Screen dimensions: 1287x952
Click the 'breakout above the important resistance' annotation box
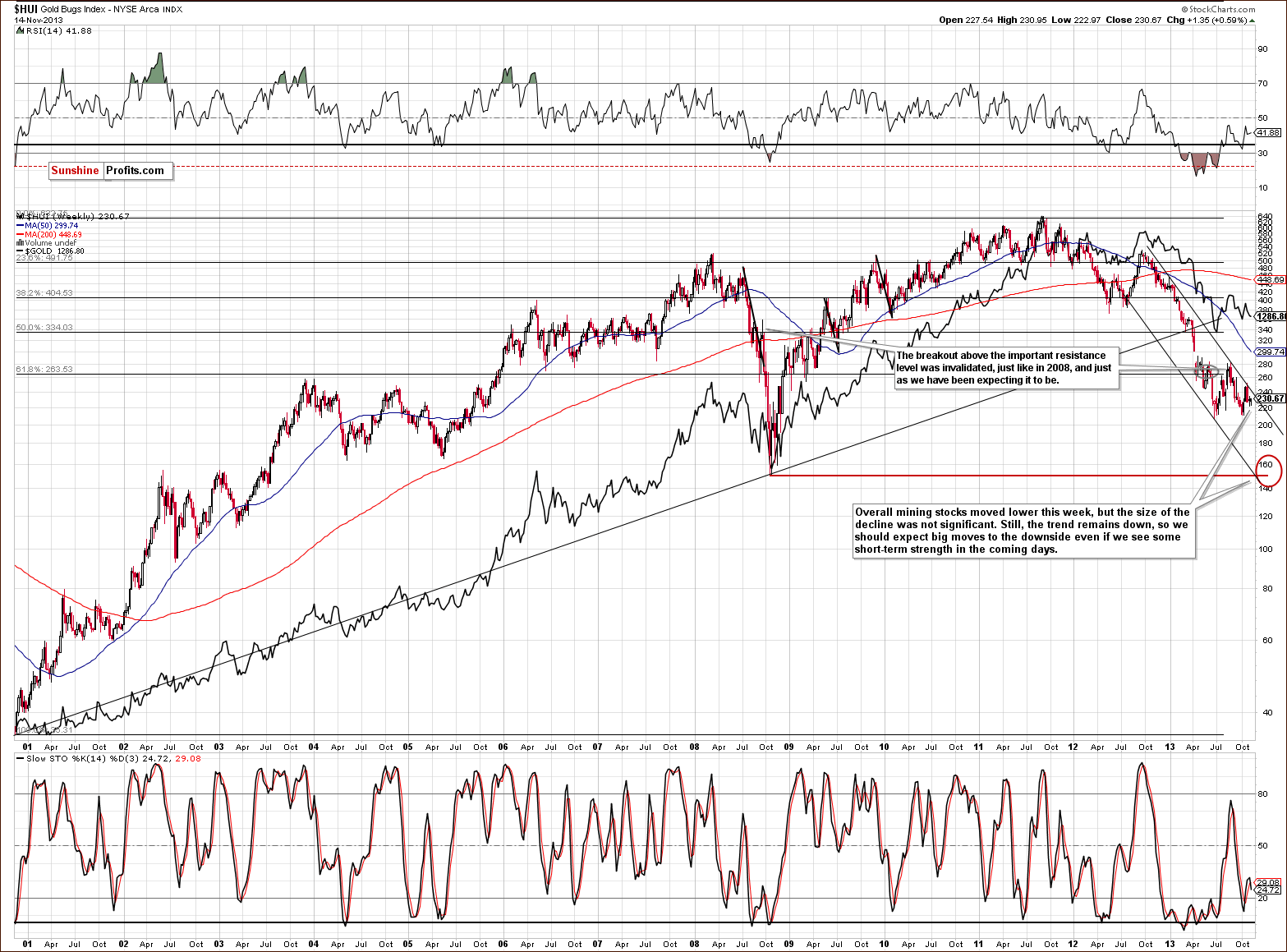pyautogui.click(x=1006, y=368)
